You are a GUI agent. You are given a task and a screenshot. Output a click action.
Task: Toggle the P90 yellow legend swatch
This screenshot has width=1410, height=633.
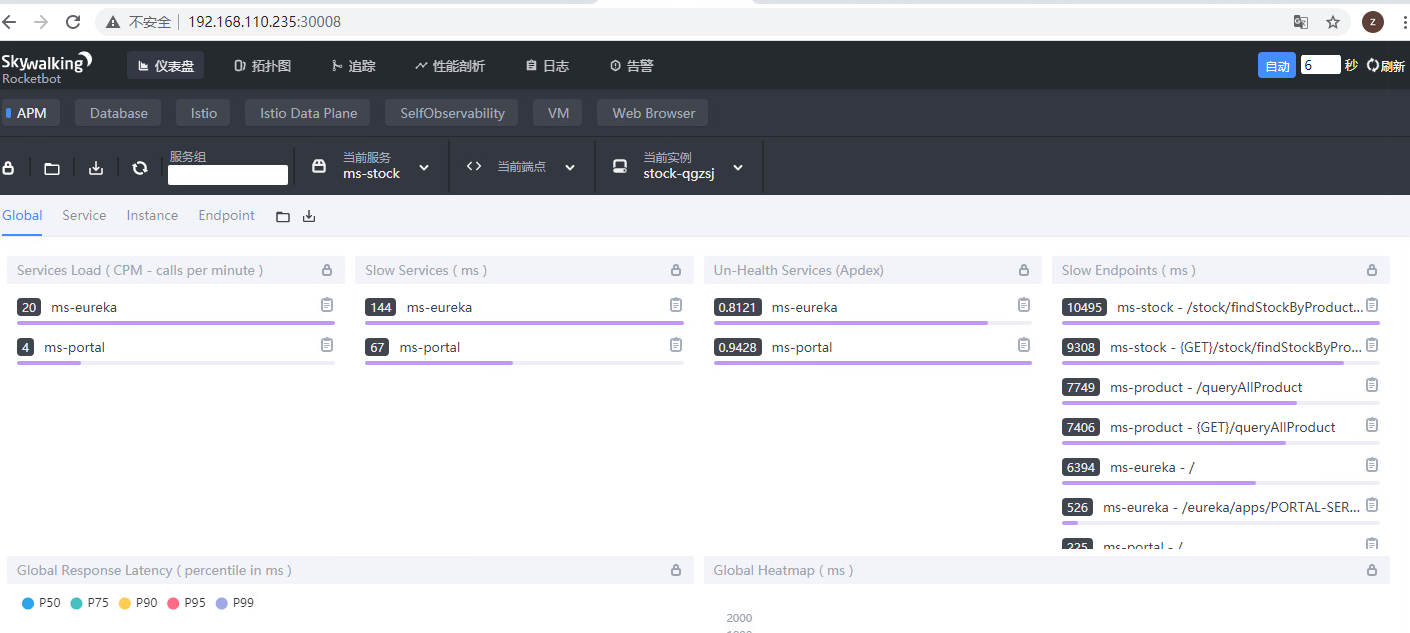(x=125, y=603)
